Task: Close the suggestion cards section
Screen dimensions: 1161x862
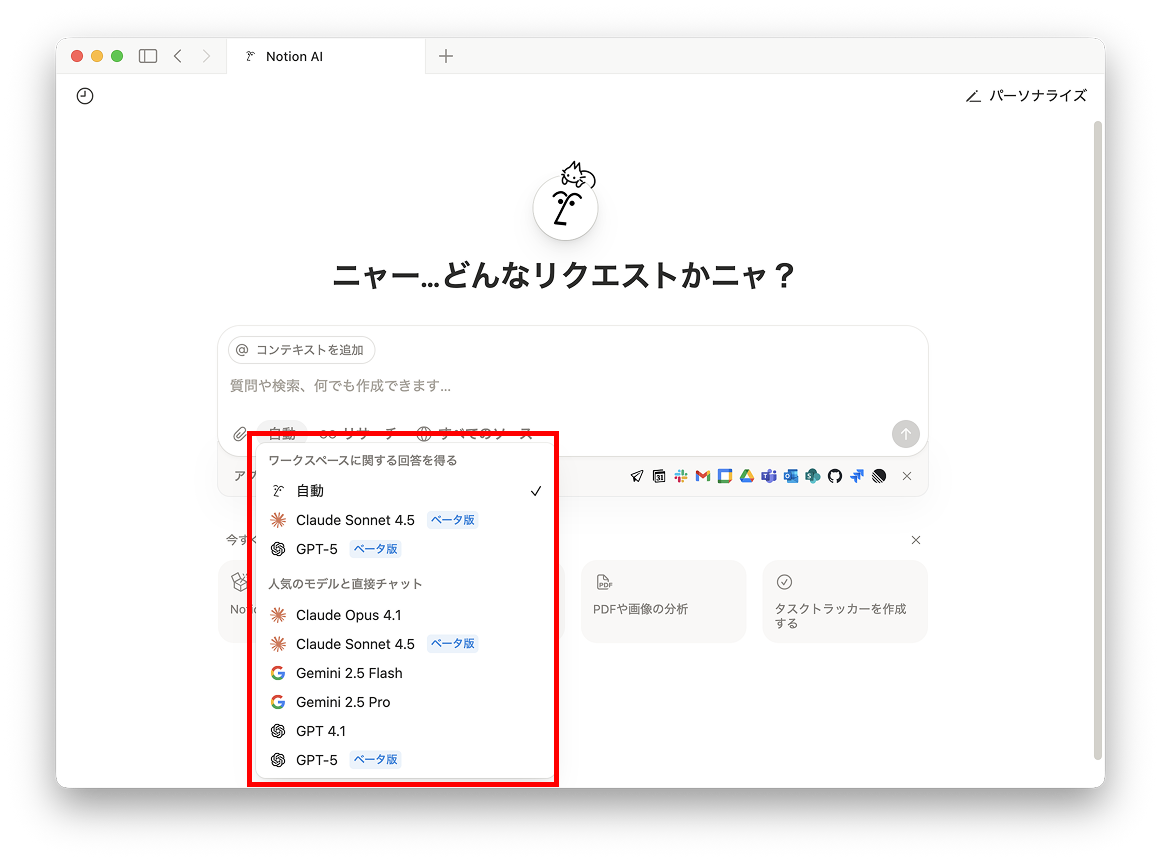Action: pyautogui.click(x=916, y=540)
